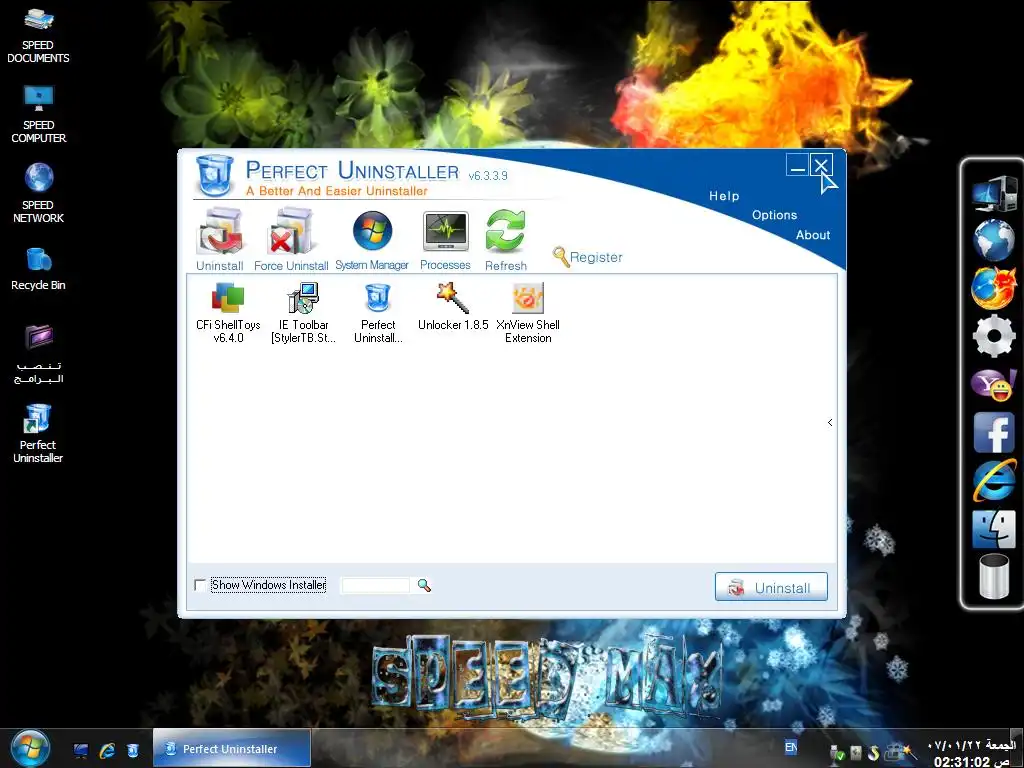Enable Show Windows Installer checkbox
Screen dimensions: 1024x768
click(200, 585)
